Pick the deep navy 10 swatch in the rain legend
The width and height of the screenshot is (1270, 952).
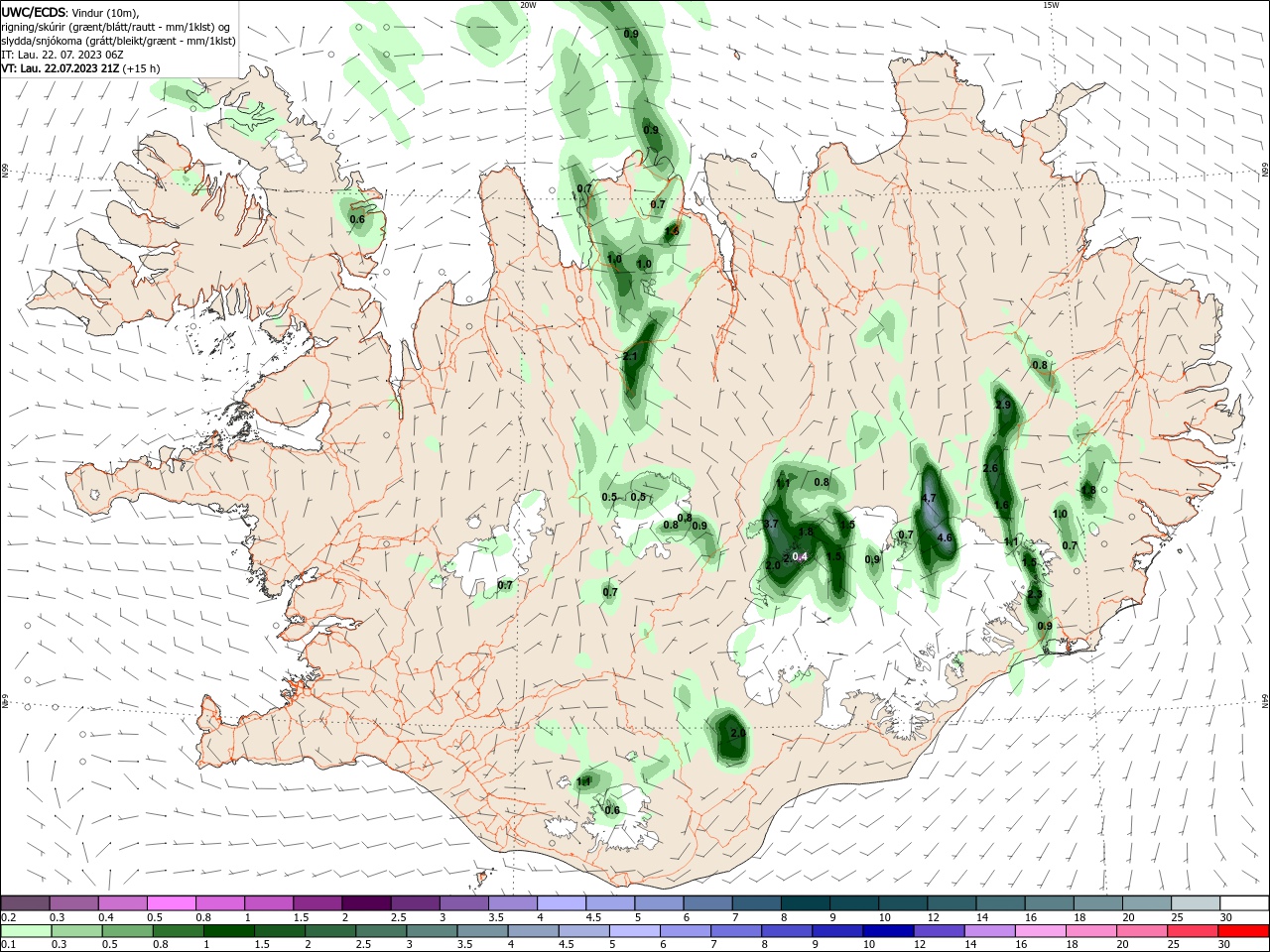[x=886, y=931]
